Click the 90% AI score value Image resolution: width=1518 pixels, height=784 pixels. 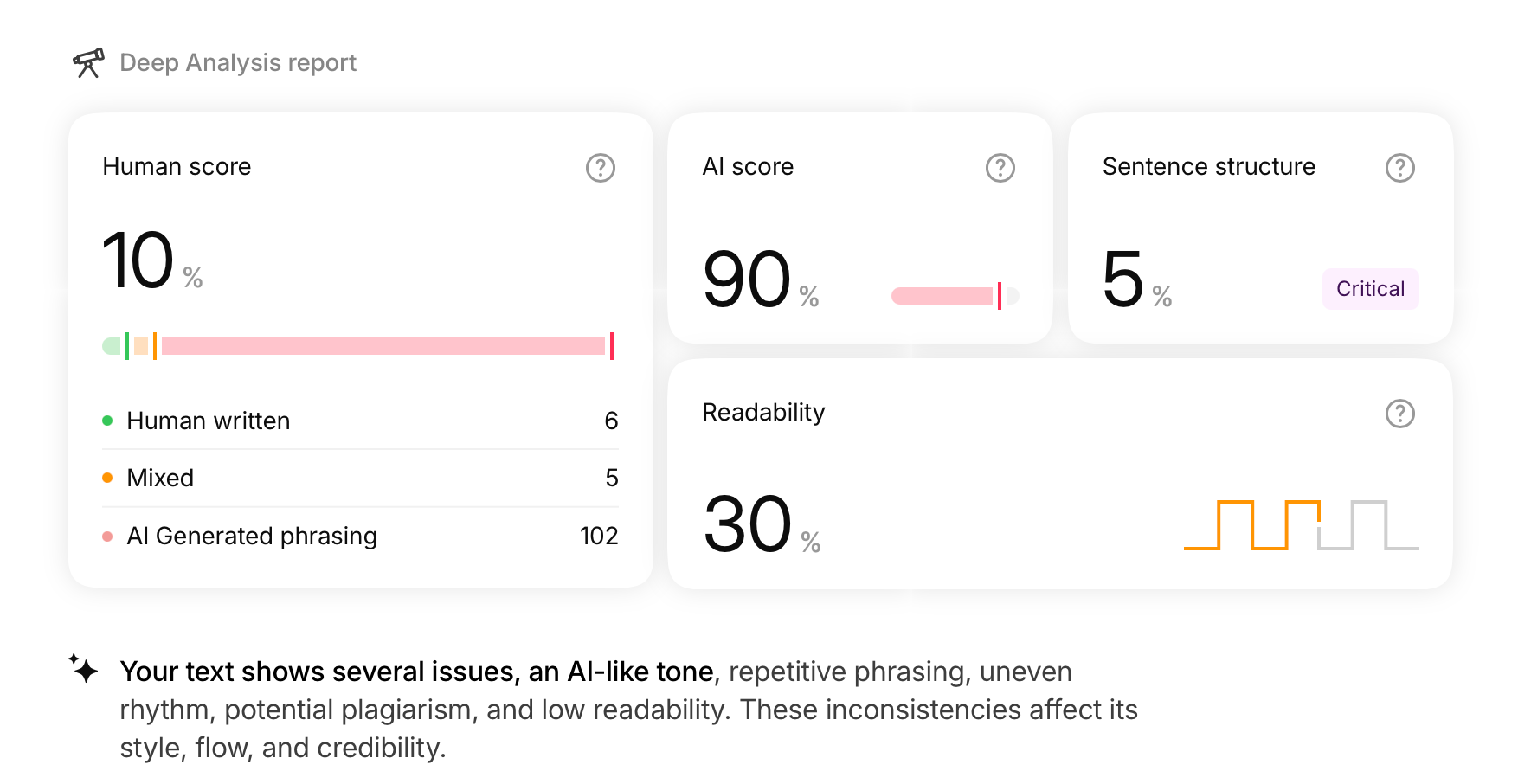pos(761,280)
